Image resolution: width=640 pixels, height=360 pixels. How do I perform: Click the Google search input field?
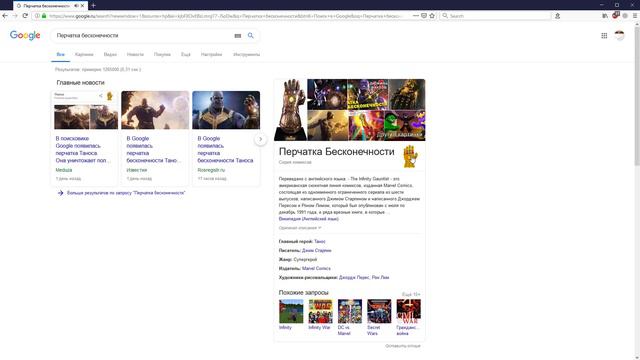click(143, 36)
